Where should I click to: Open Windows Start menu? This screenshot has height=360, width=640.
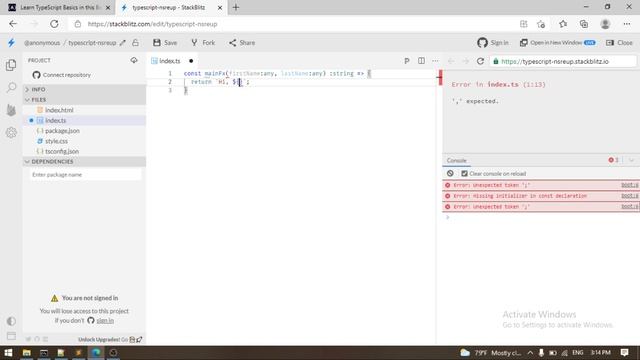pyautogui.click(x=8, y=353)
